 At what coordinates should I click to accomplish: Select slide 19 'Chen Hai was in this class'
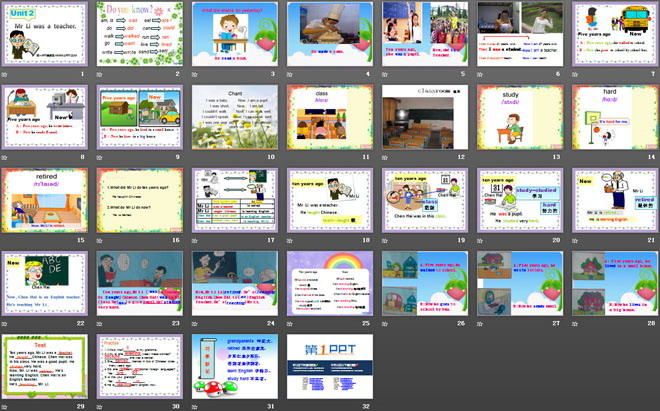coord(425,200)
